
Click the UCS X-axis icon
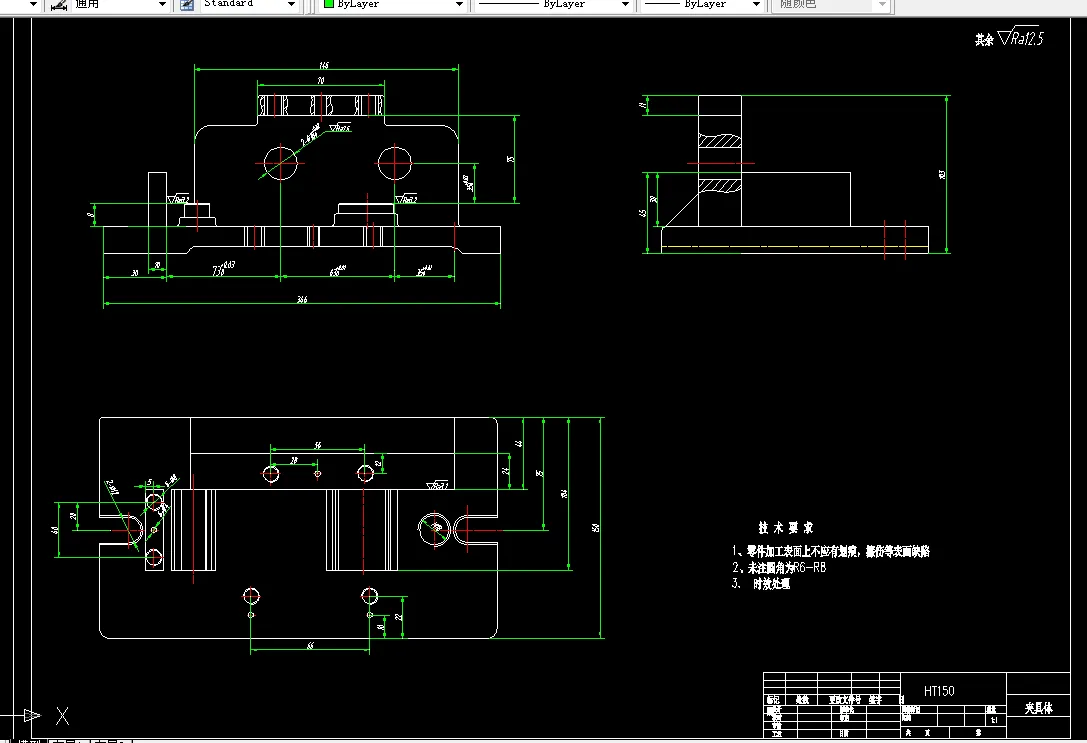coord(62,716)
